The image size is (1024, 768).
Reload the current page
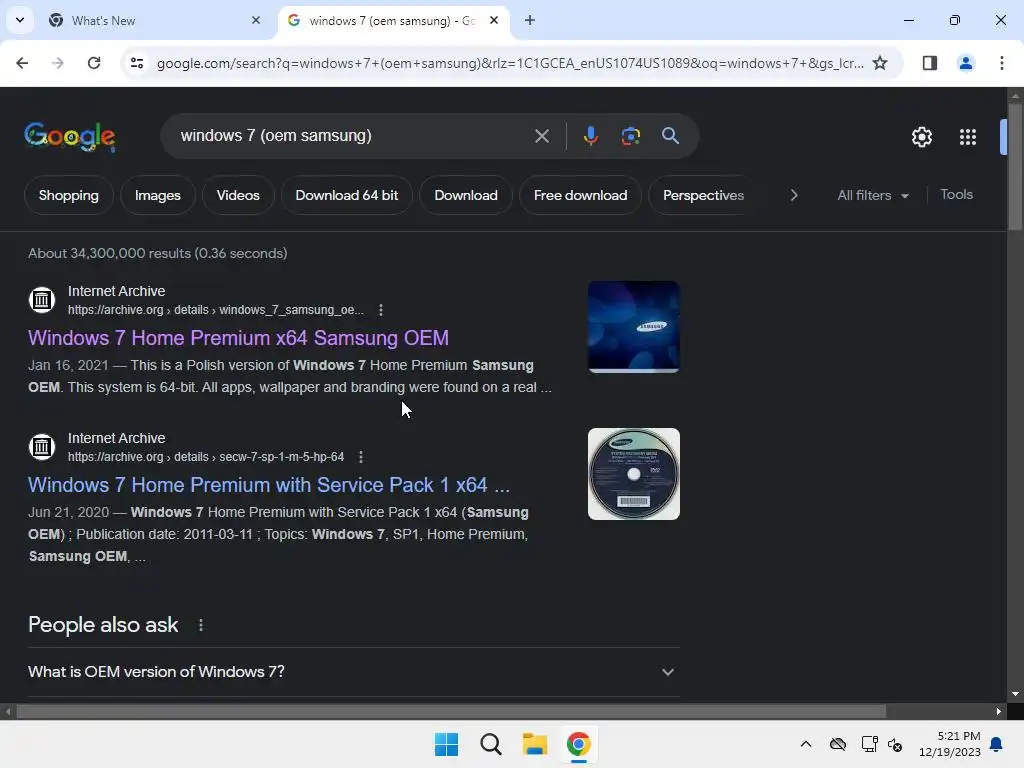pos(94,63)
